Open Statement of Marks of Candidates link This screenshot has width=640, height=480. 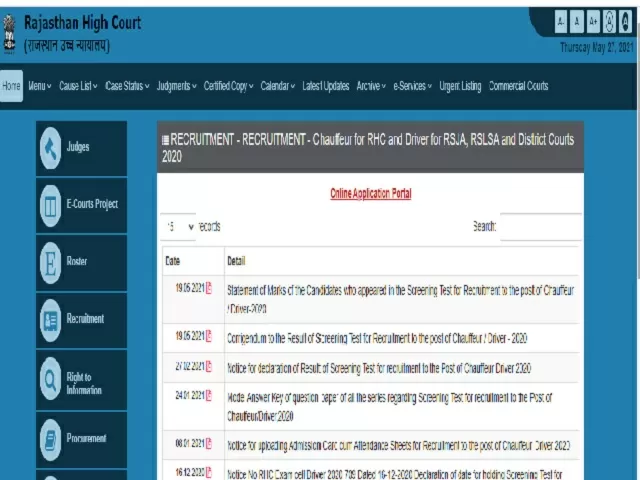400,299
